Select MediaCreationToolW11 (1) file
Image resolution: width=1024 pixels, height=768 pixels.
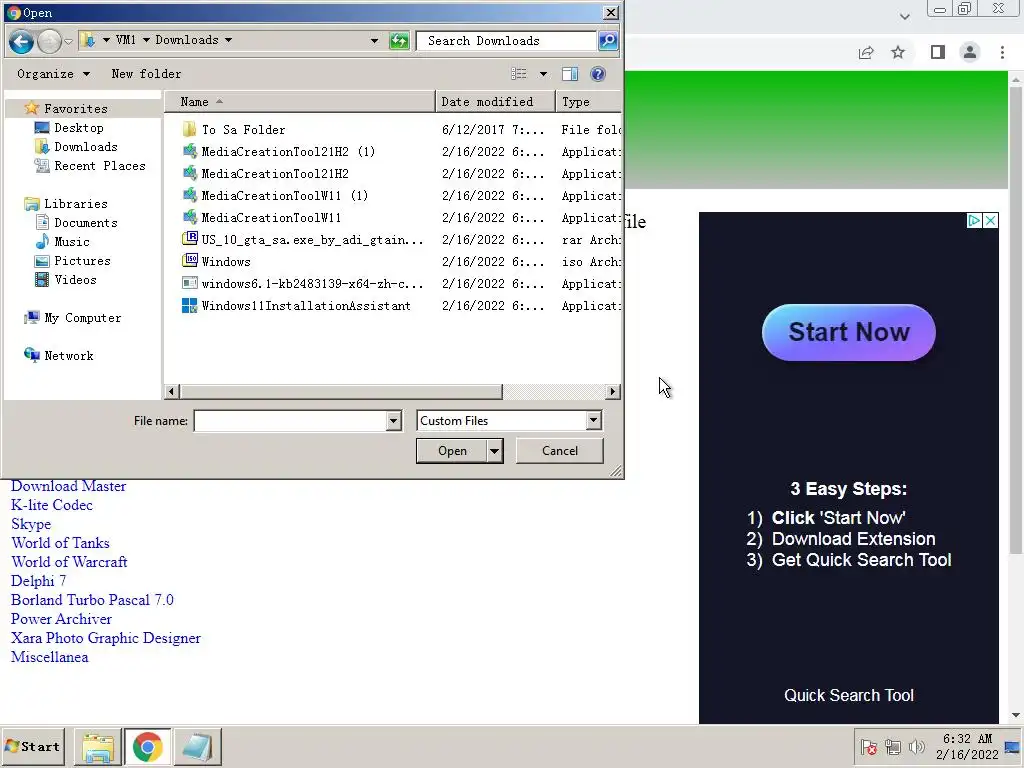point(285,195)
